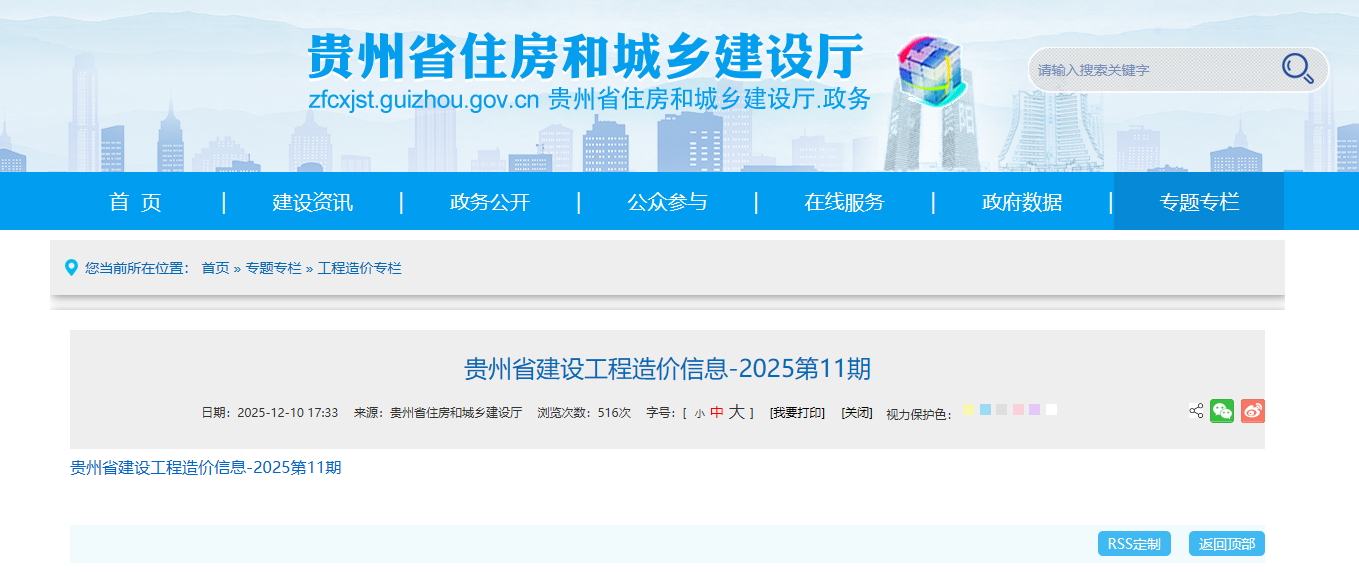
Task: Click the location pin icon in breadcrumb
Action: tap(71, 268)
